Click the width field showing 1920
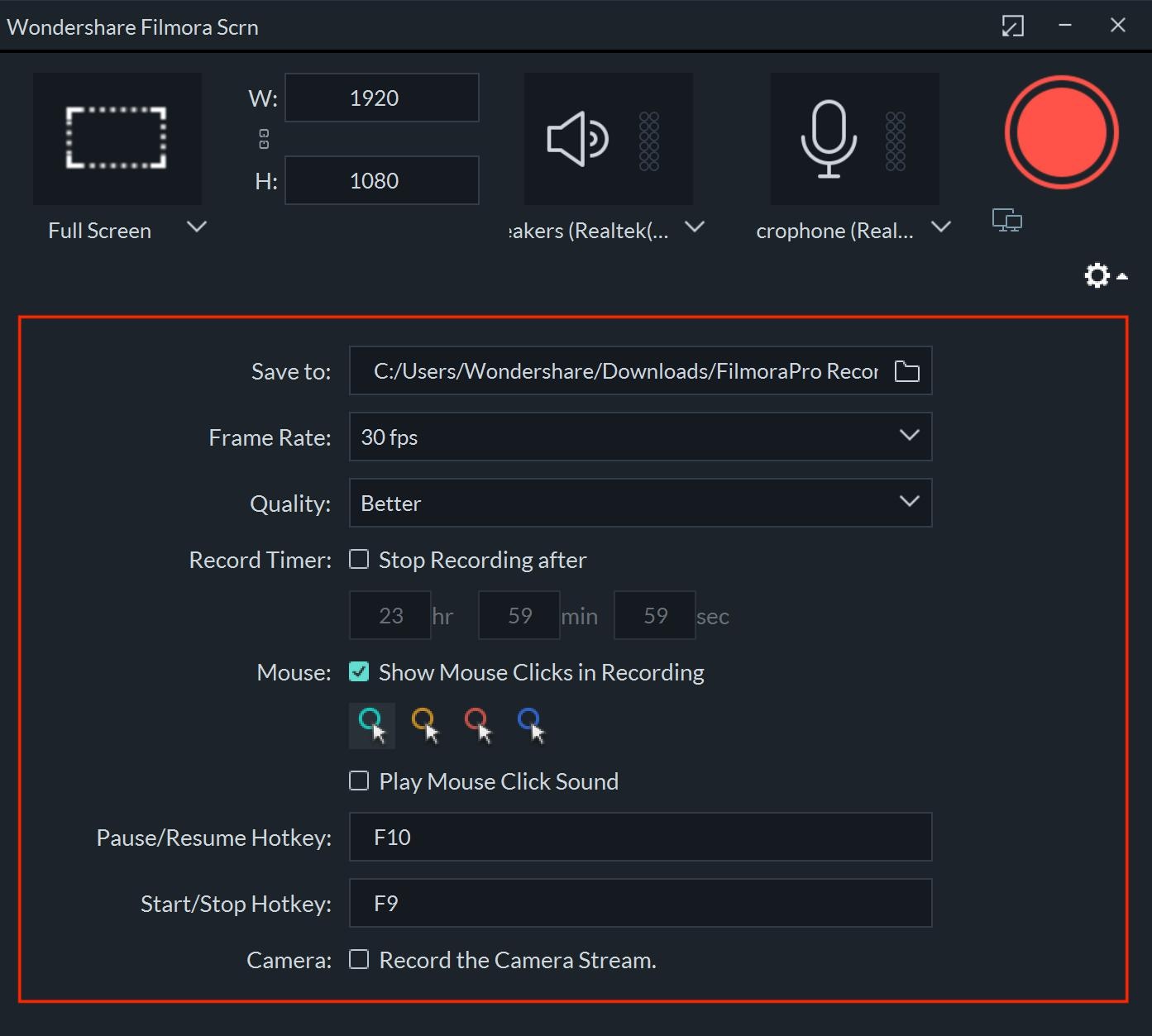This screenshot has width=1152, height=1036. [382, 98]
